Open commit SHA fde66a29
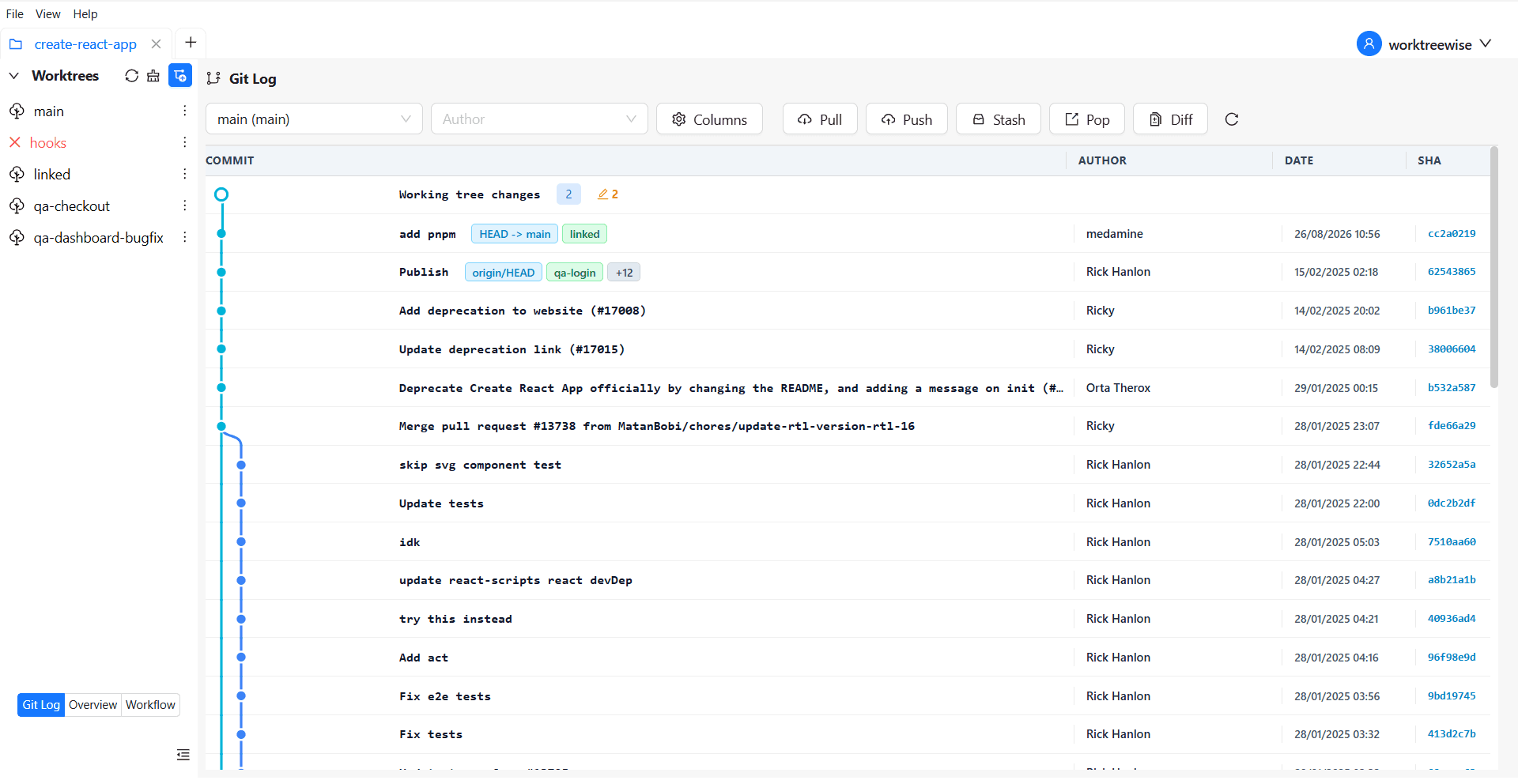Screen dimensions: 1518x784 (x=1452, y=426)
